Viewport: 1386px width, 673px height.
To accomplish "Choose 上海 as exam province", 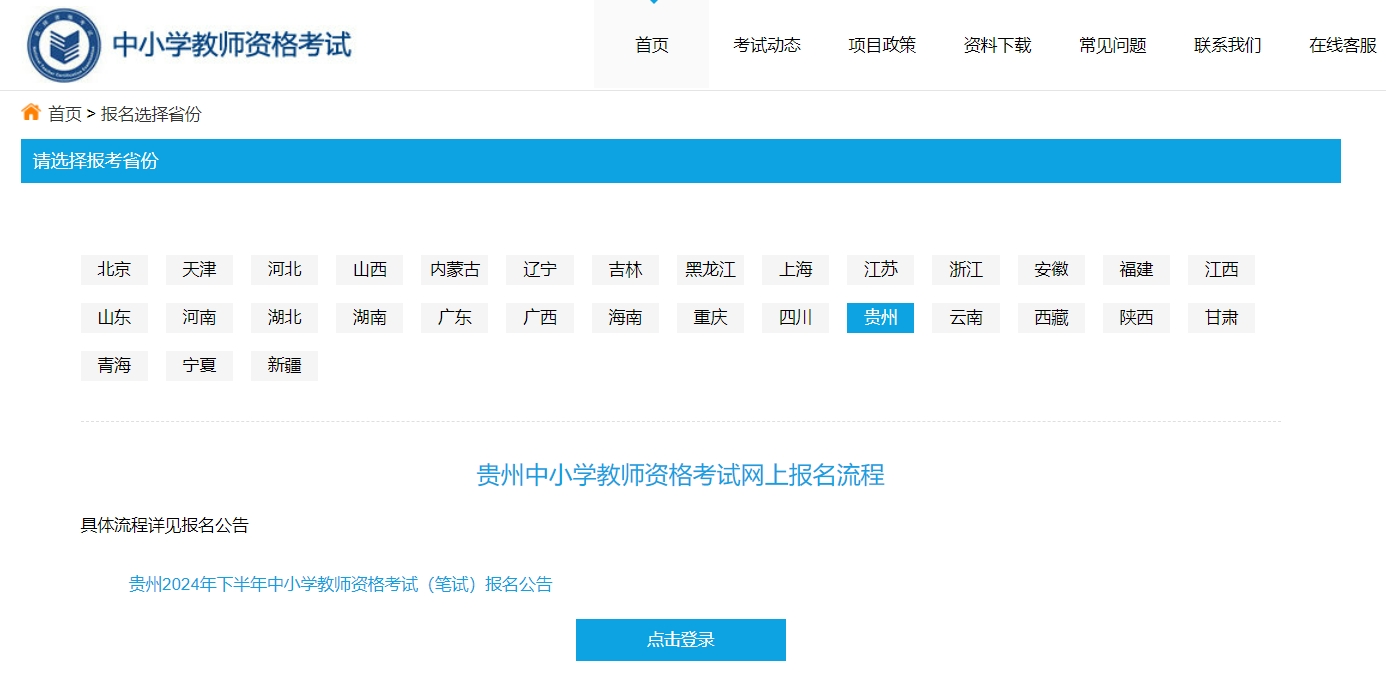I will click(795, 270).
